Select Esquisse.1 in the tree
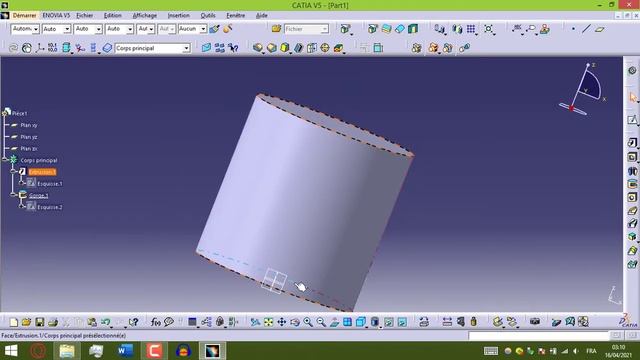 50,184
